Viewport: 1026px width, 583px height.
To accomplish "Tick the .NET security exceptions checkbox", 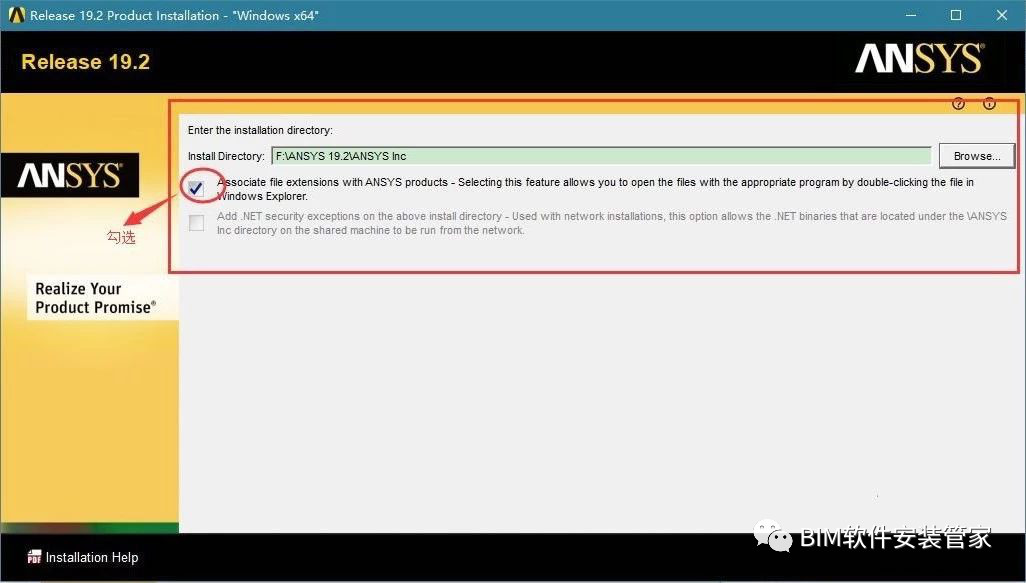I will click(x=196, y=223).
